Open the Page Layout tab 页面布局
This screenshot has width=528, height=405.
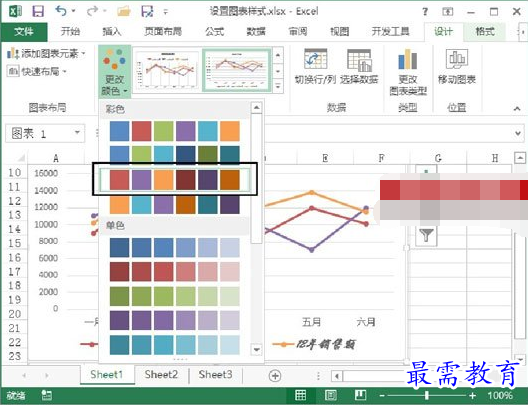(x=163, y=32)
